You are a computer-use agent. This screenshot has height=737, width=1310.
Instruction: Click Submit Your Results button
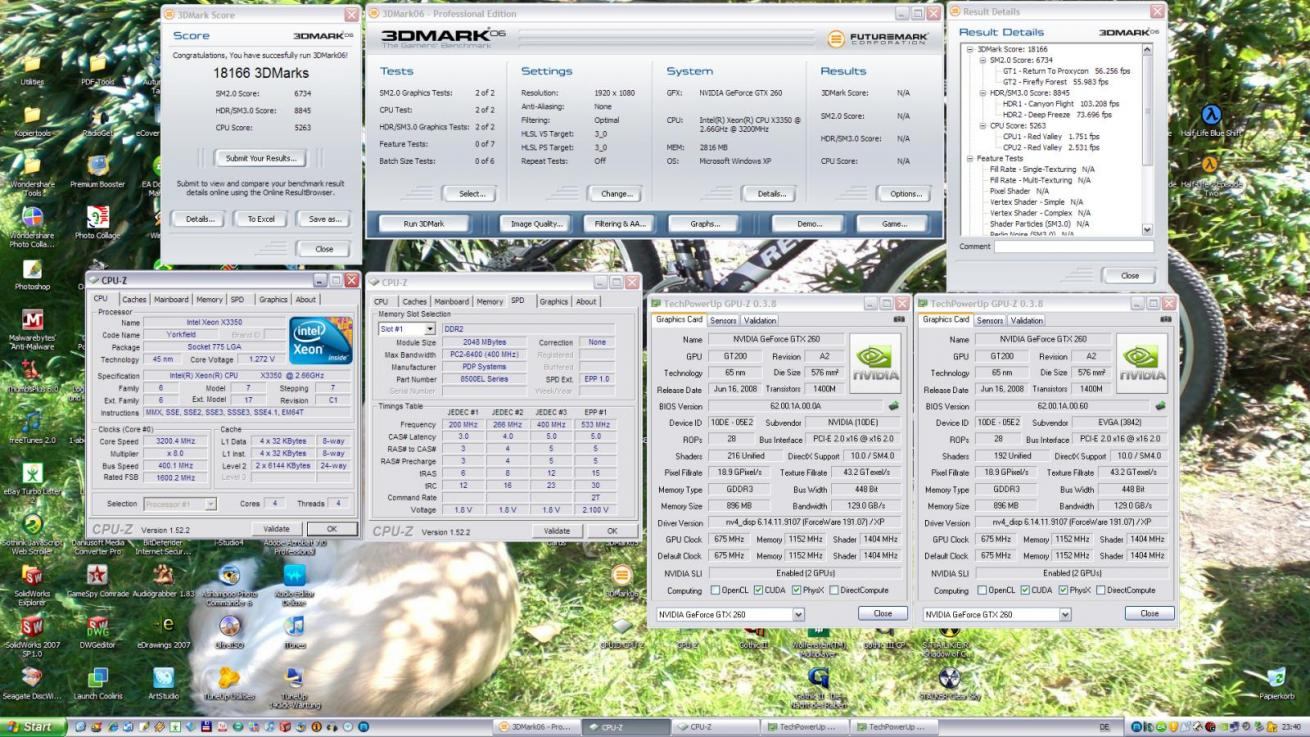(x=260, y=158)
